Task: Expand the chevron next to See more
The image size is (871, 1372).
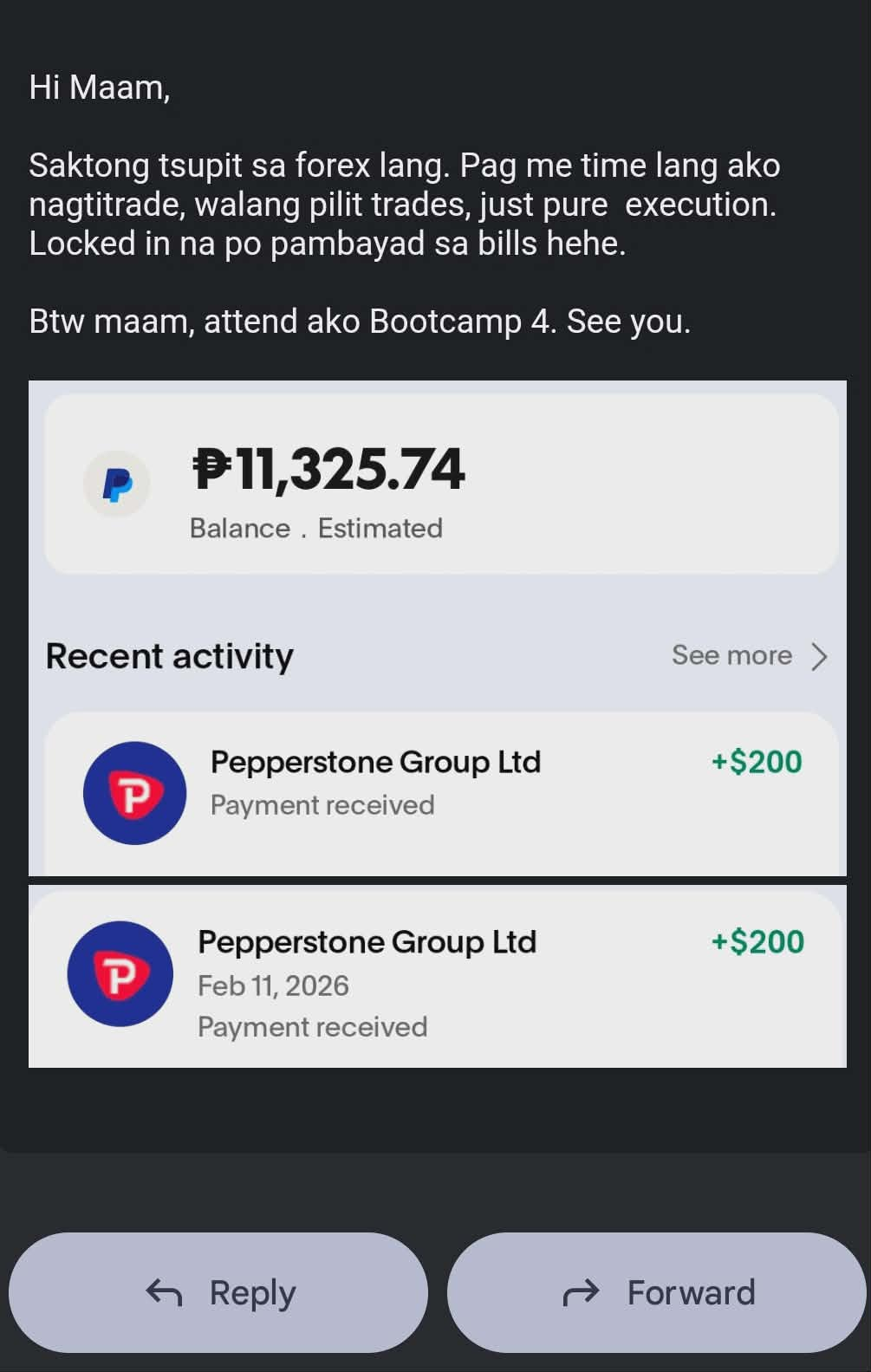Action: tap(819, 656)
